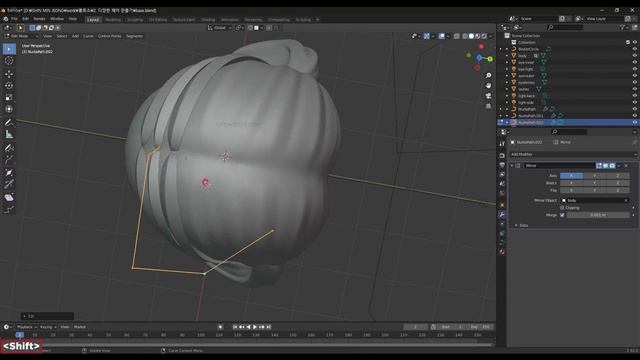
Task: Expand the BezierCircle outliner row
Action: (x=507, y=49)
